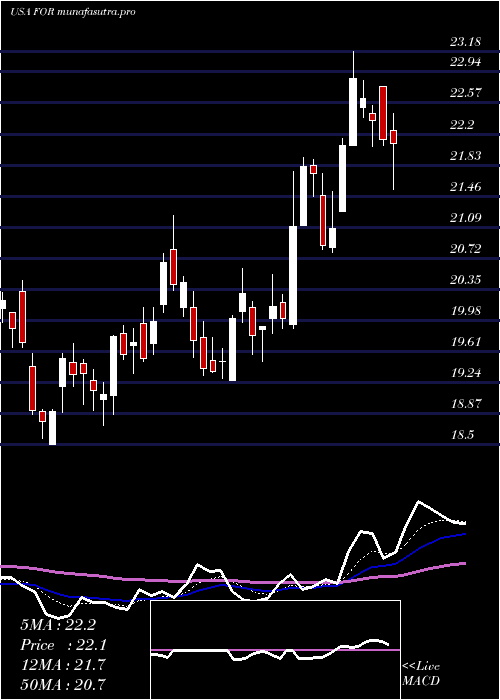Click the 'USA FOR munafasutra.pro' chart title
The height and width of the screenshot is (700, 500).
[73, 12]
